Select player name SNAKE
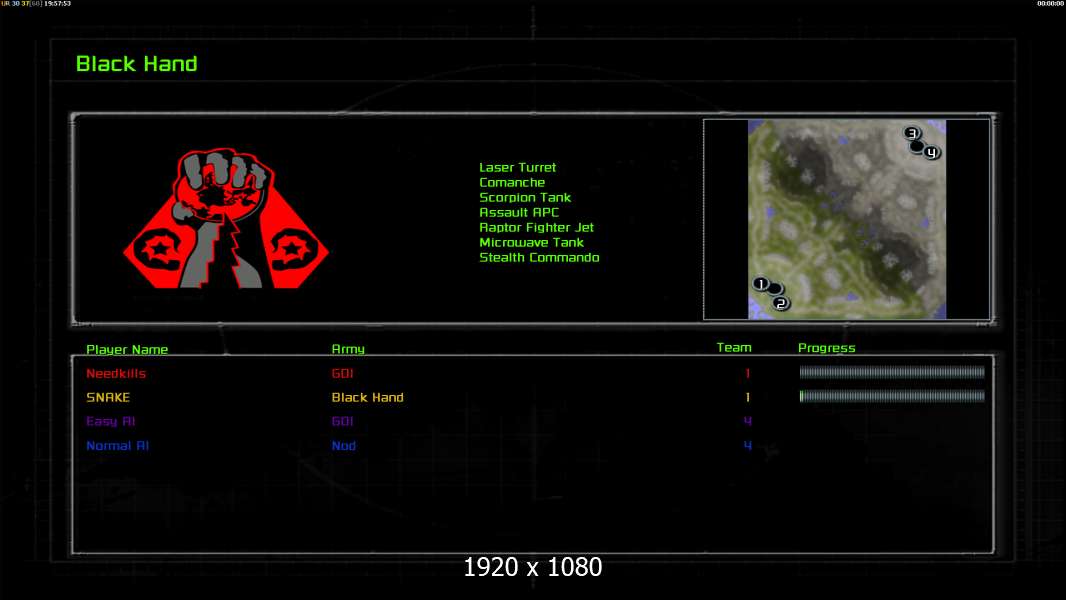This screenshot has height=600, width=1066. pyautogui.click(x=107, y=397)
